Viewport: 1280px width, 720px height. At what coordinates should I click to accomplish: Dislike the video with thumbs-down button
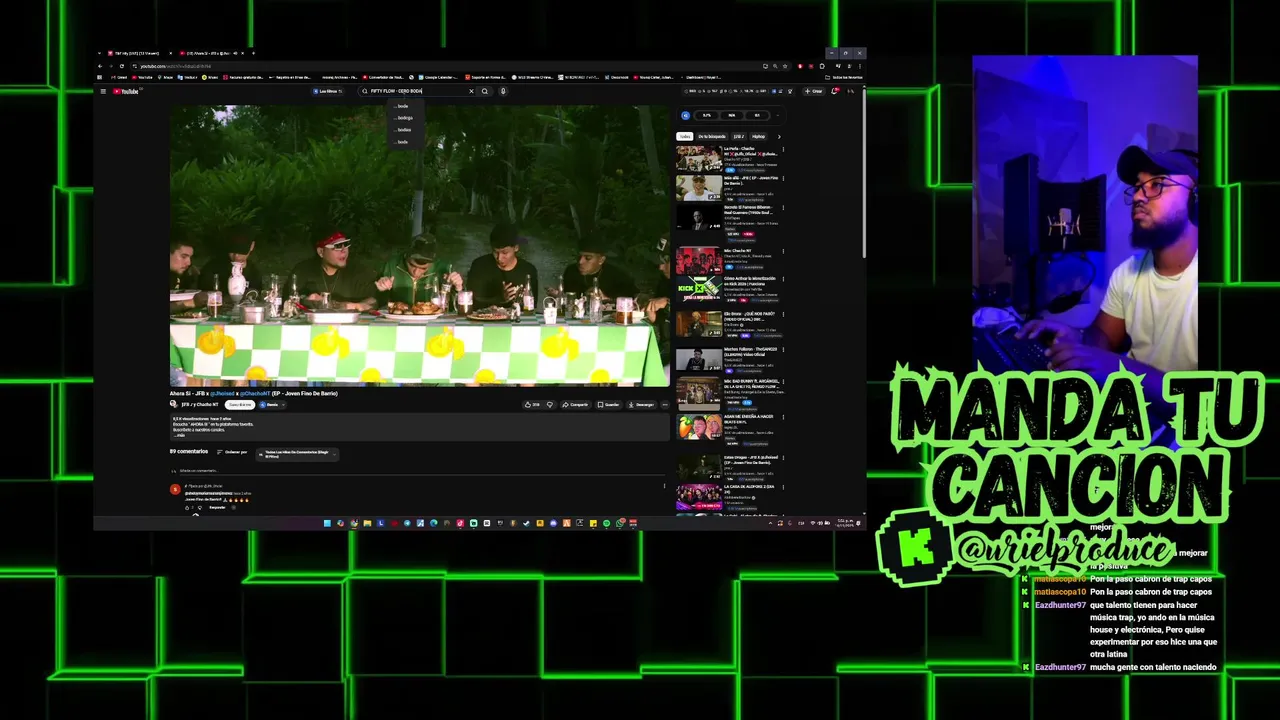(x=549, y=404)
